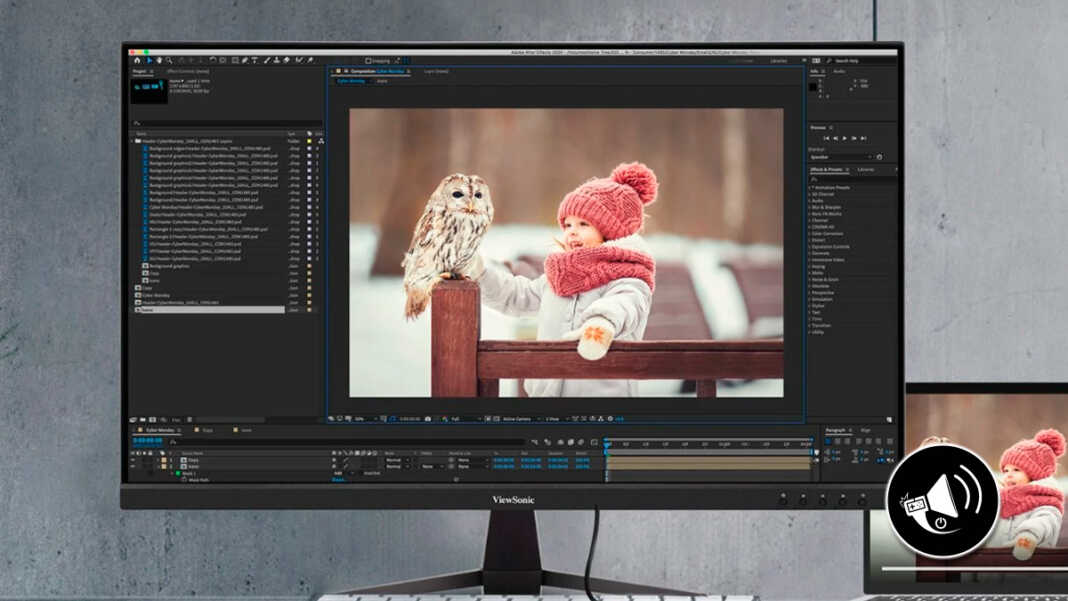Select the Selection tool in the toolbar

tap(150, 61)
